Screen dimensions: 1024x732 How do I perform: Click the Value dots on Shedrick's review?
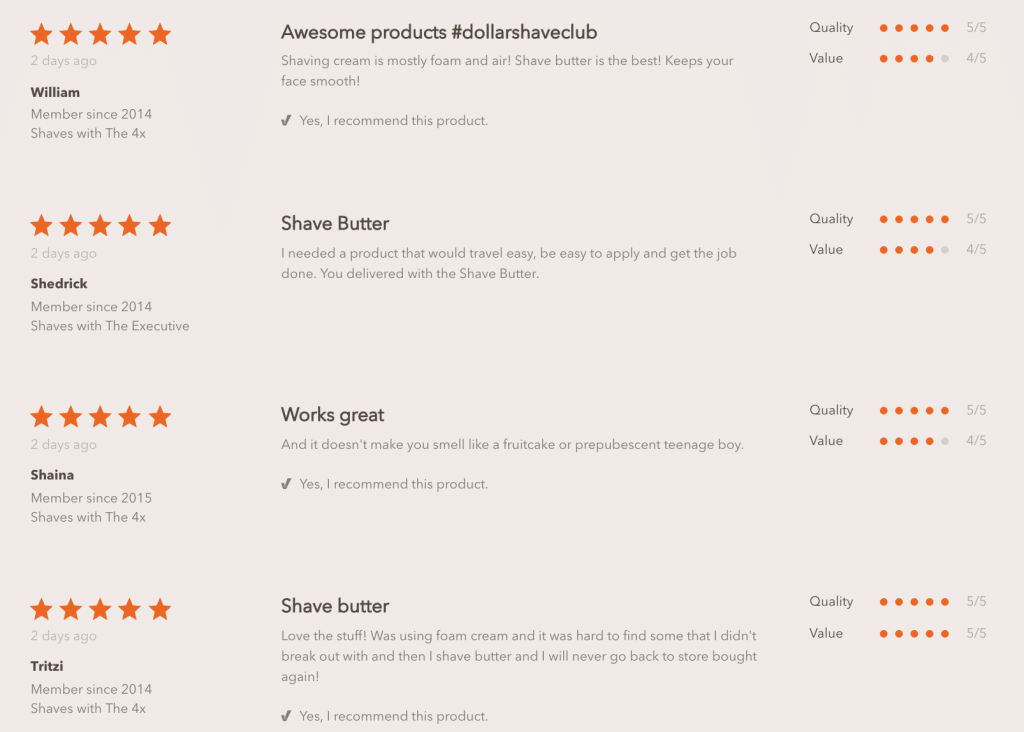914,250
